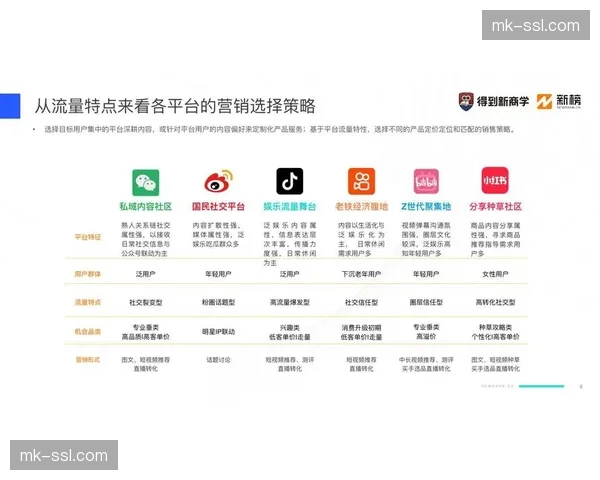Select the red Weibo eye logo
This screenshot has height=480, width=600.
(x=218, y=181)
